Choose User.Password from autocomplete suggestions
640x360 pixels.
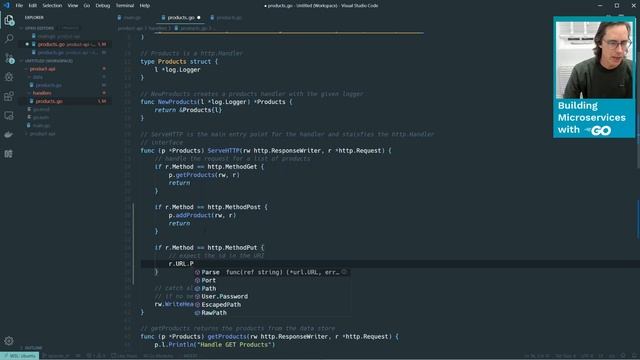271,296
